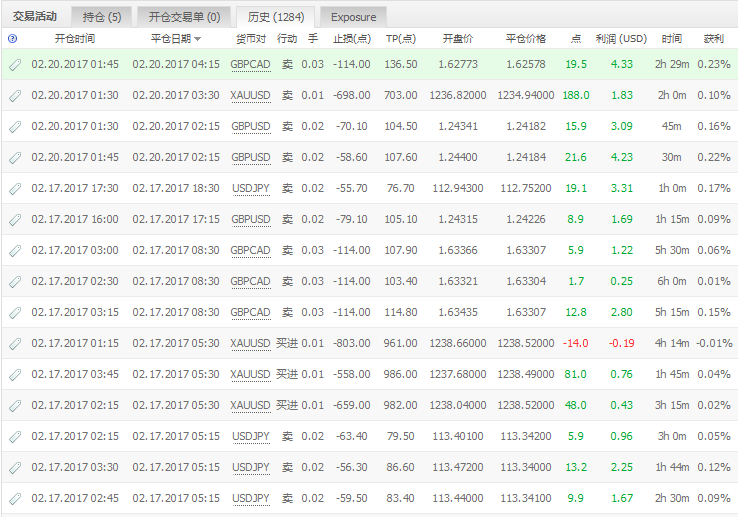The image size is (738, 517).
Task: Open XAUUSD link in the 1237.68000 row
Action: (250, 375)
